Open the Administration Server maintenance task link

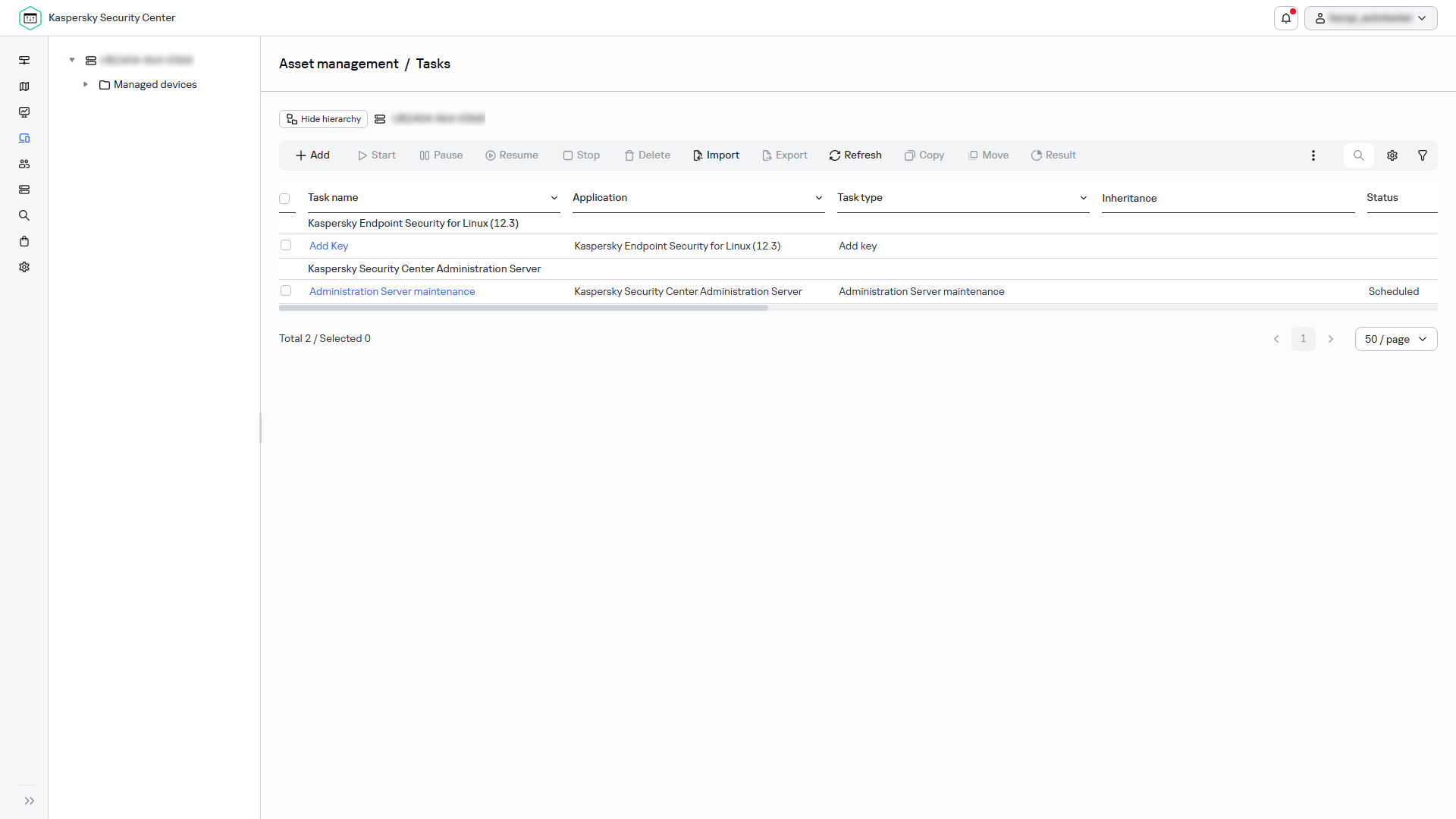[x=392, y=291]
